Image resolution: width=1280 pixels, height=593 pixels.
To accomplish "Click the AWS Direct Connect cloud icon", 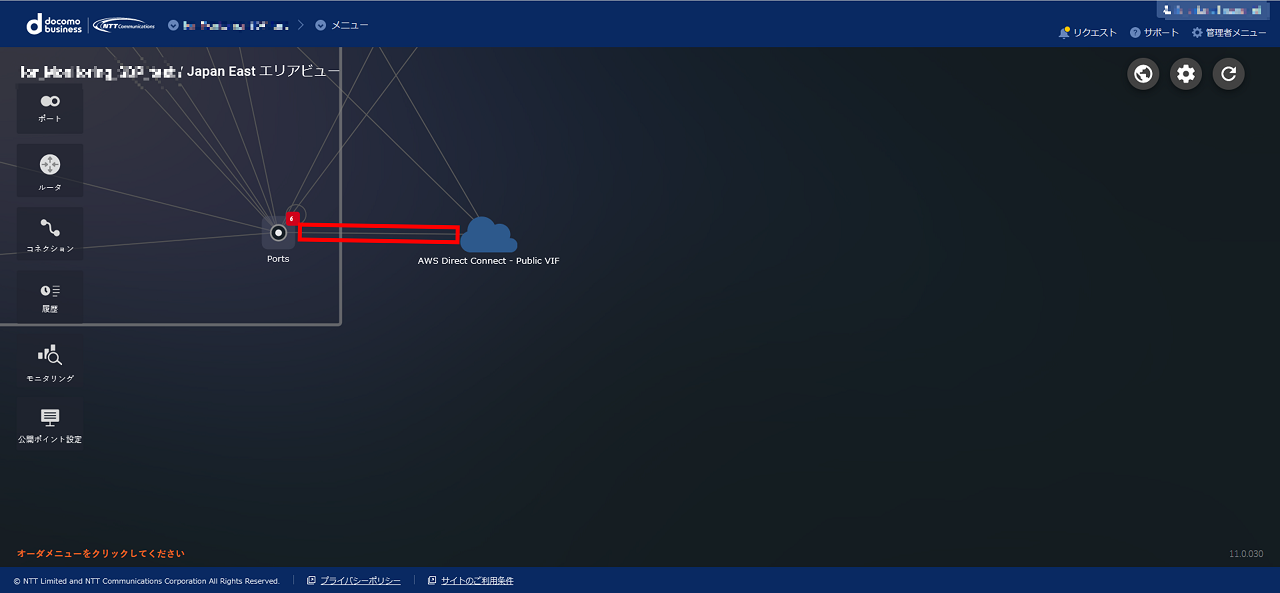I will [488, 235].
